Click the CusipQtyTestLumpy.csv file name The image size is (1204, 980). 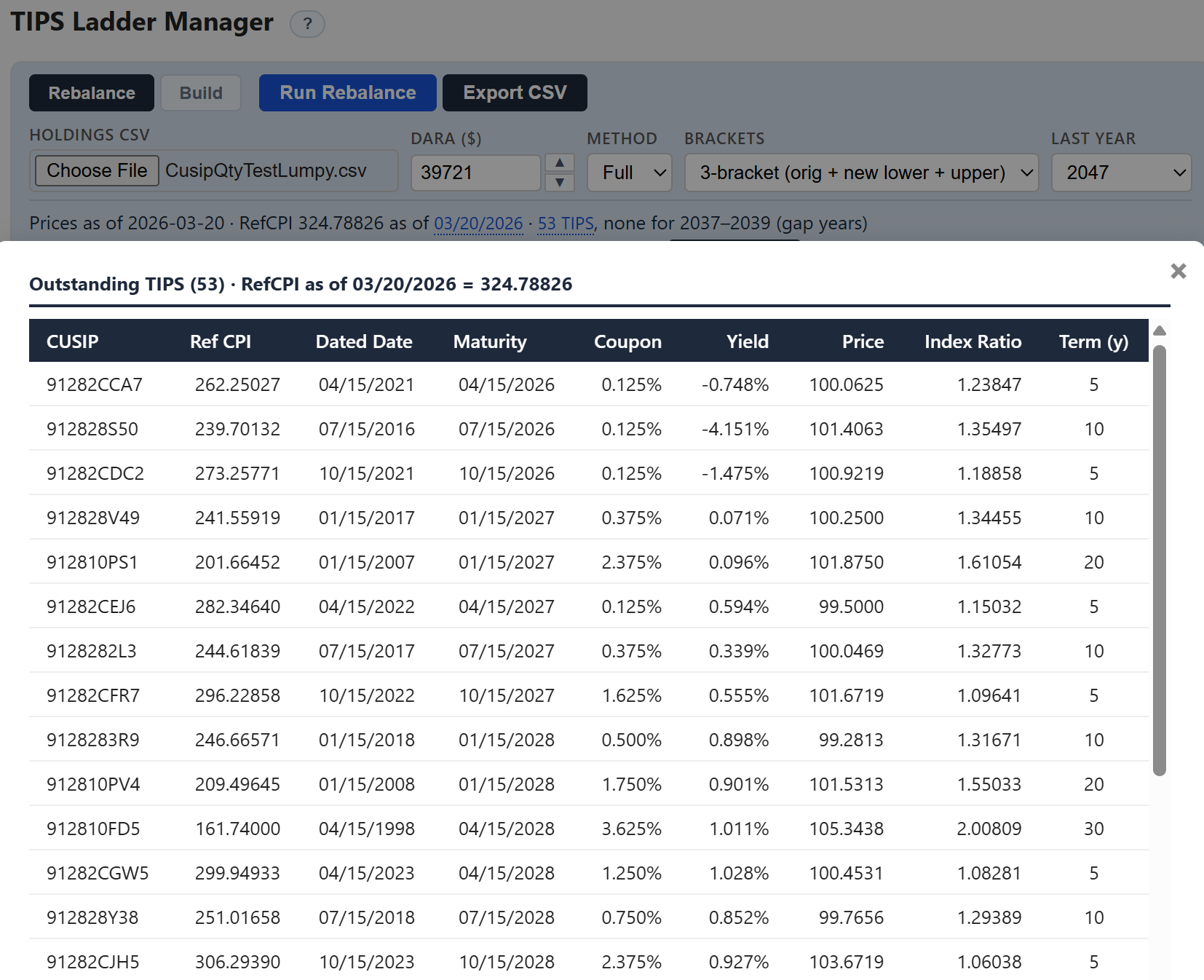[266, 170]
